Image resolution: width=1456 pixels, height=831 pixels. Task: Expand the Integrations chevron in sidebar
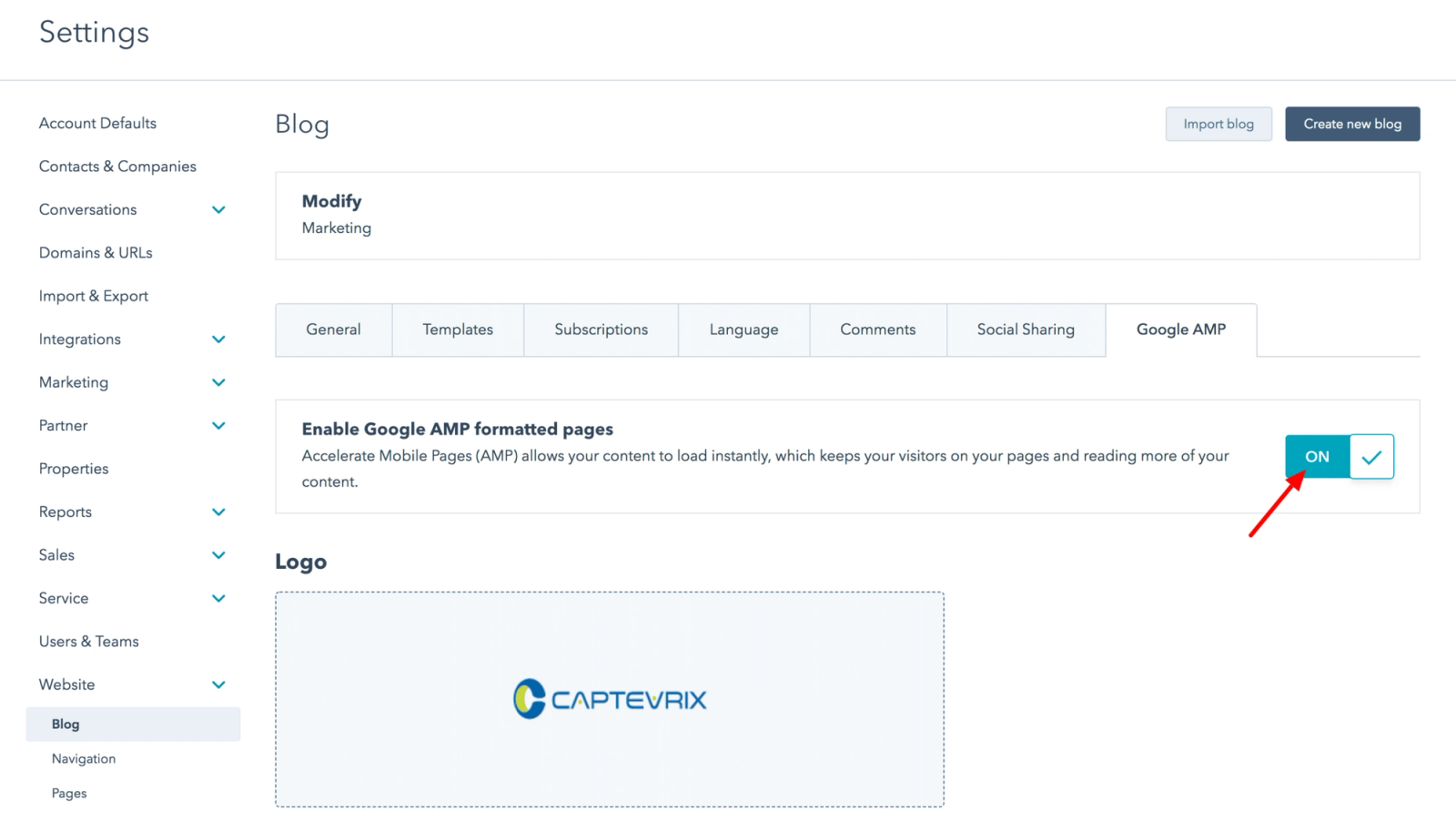218,339
